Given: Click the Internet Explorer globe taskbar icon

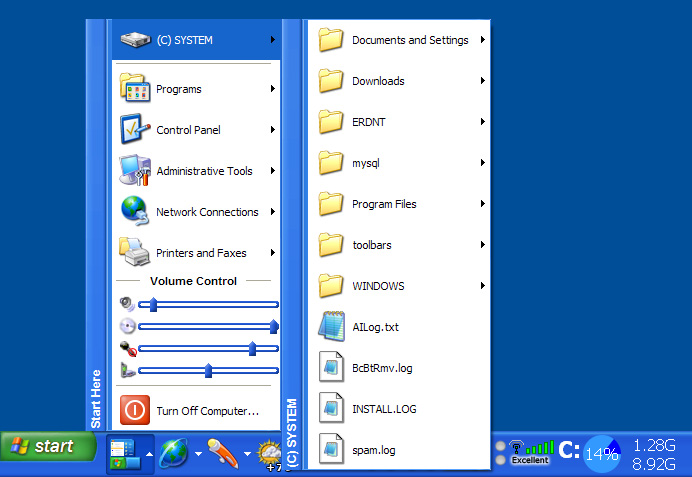Looking at the screenshot, I should pos(173,453).
